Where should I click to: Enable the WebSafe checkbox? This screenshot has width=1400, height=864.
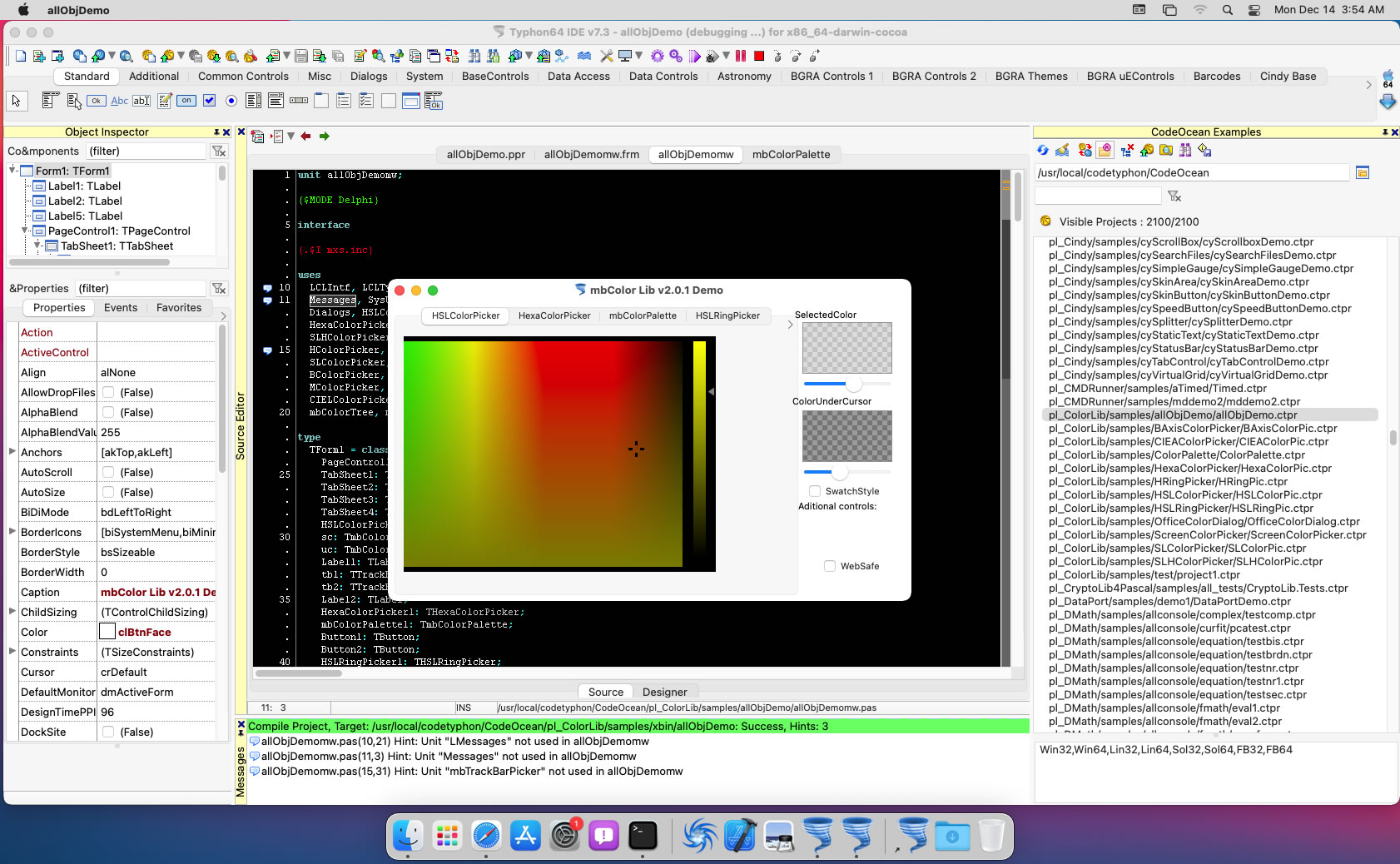830,566
